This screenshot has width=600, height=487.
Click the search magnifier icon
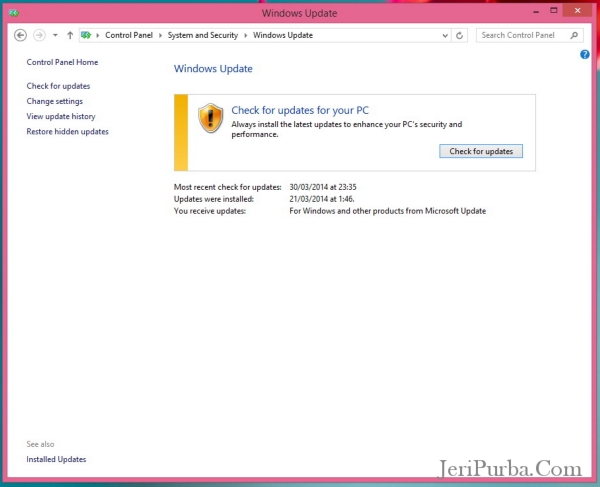[x=574, y=35]
